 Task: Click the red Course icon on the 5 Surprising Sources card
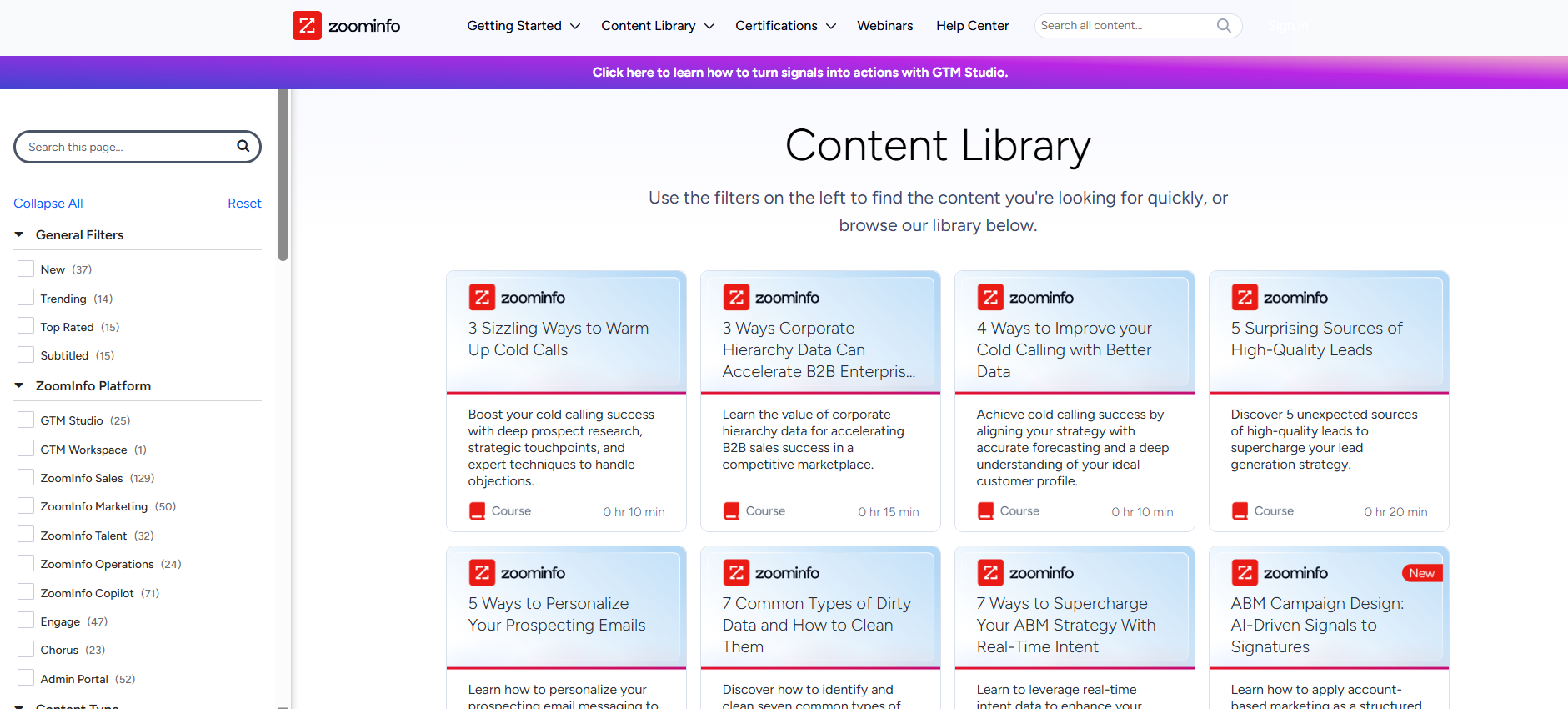click(1240, 511)
